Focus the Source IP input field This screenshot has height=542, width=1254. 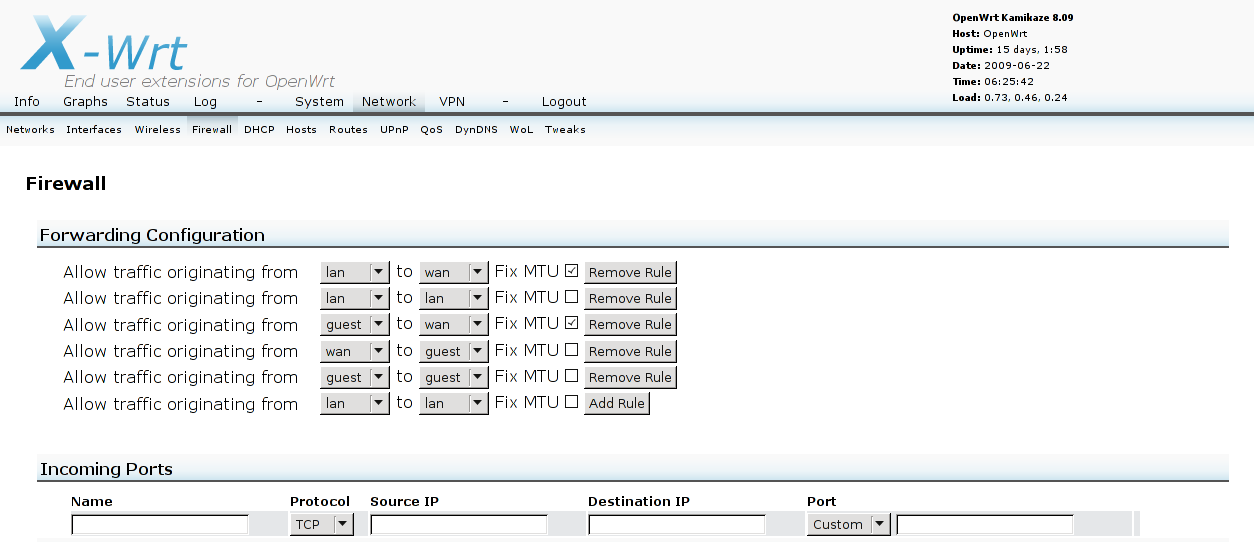tap(459, 524)
